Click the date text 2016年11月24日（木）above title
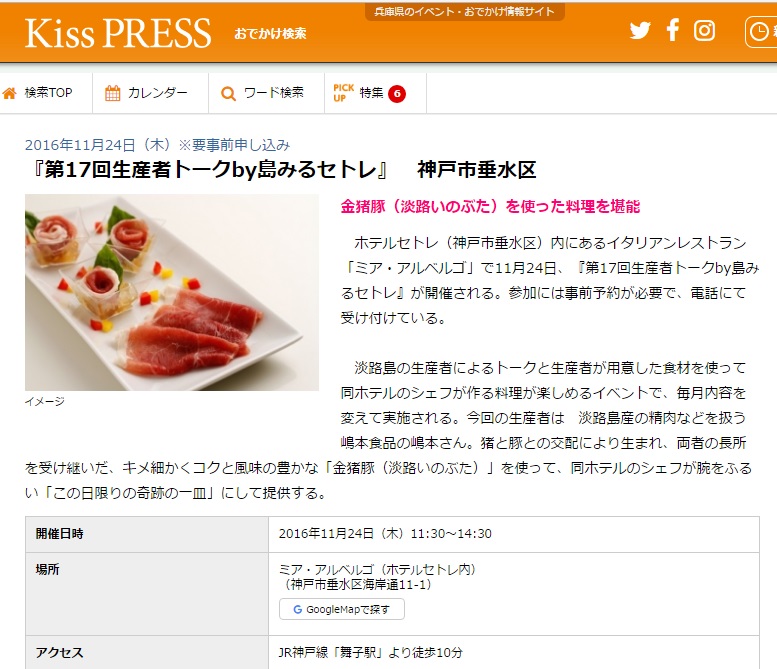The height and width of the screenshot is (669, 777). (98, 145)
